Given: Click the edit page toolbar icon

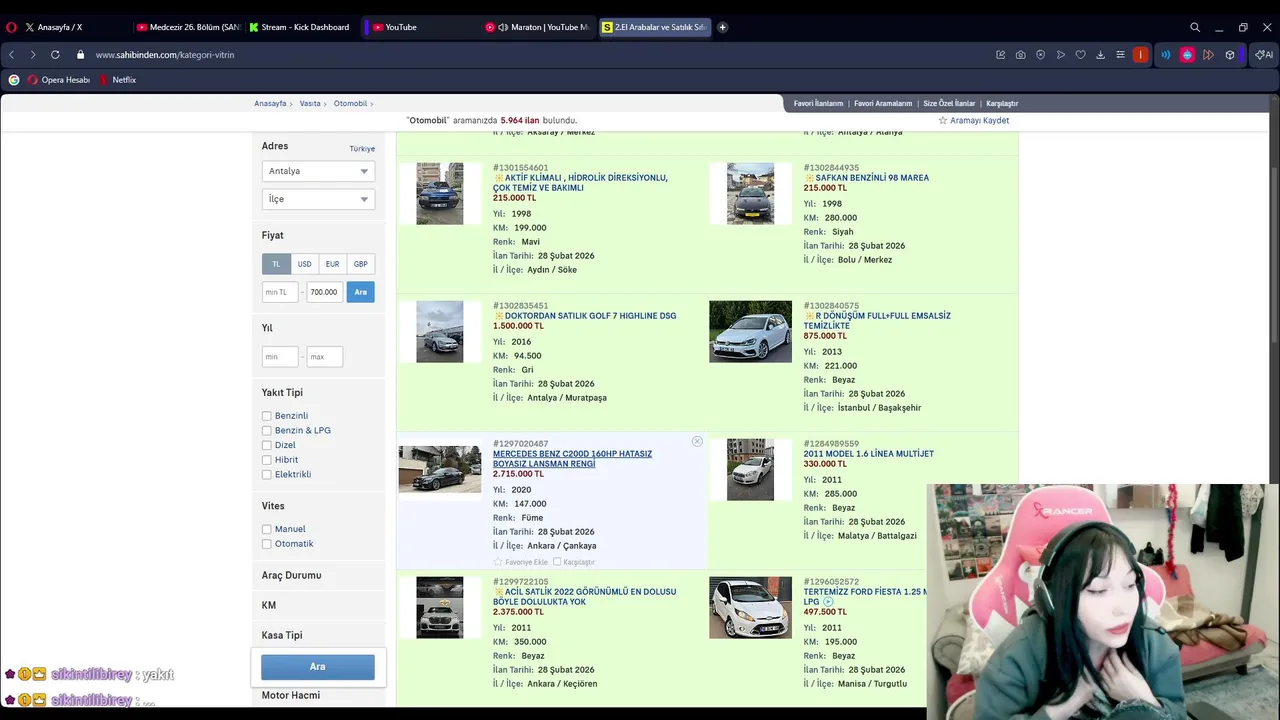Looking at the screenshot, I should (x=1000, y=55).
